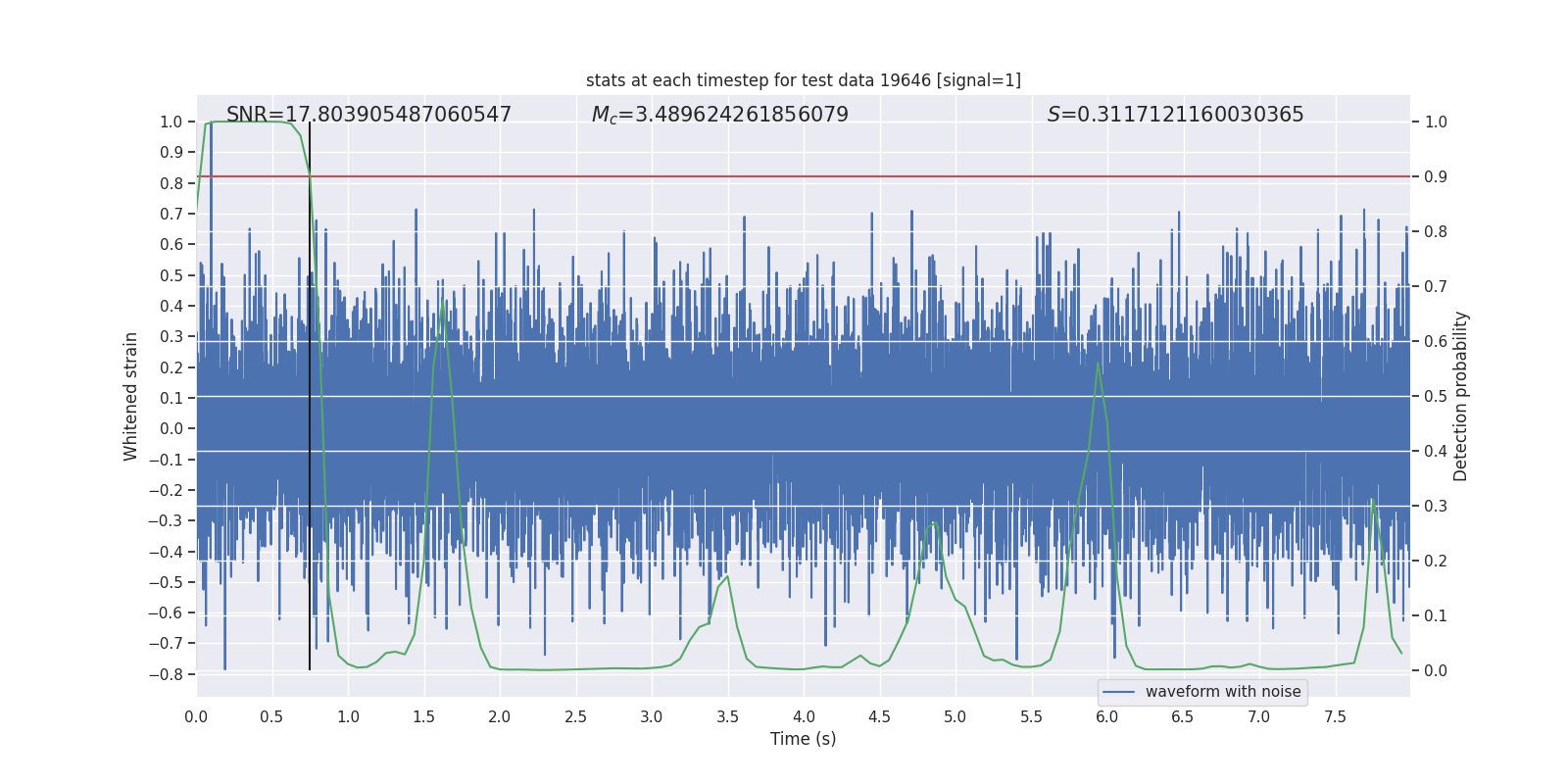Click the "Time (s)" x-axis label

click(x=803, y=739)
